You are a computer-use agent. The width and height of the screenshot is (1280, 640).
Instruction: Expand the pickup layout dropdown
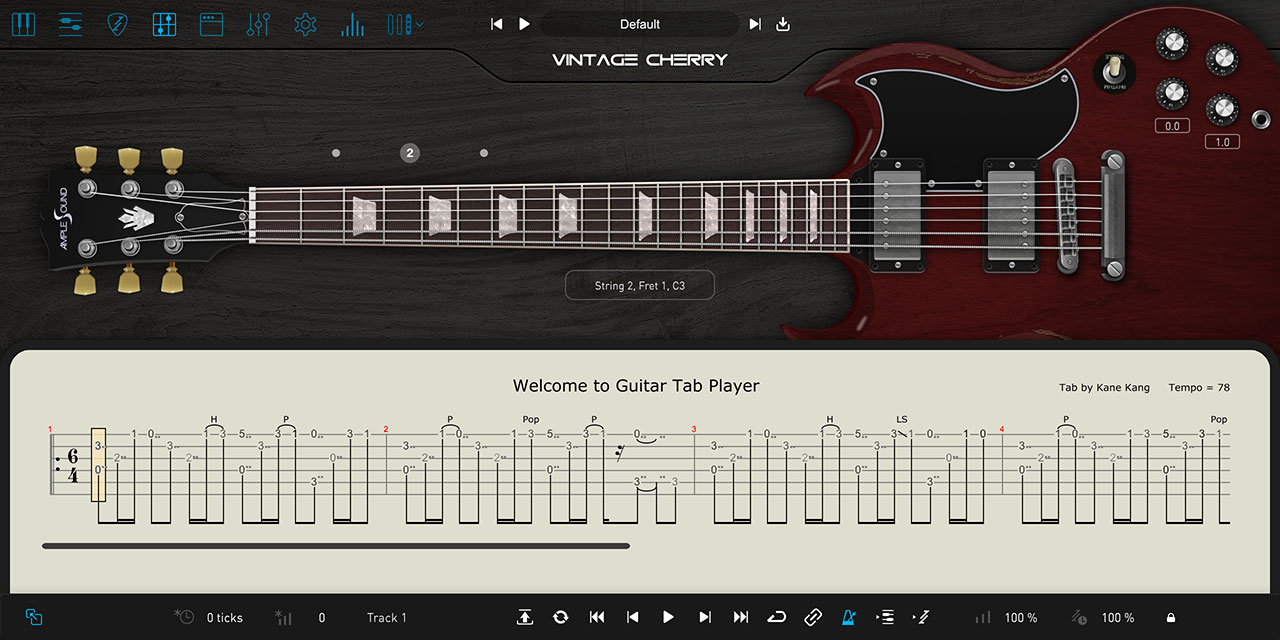point(405,24)
